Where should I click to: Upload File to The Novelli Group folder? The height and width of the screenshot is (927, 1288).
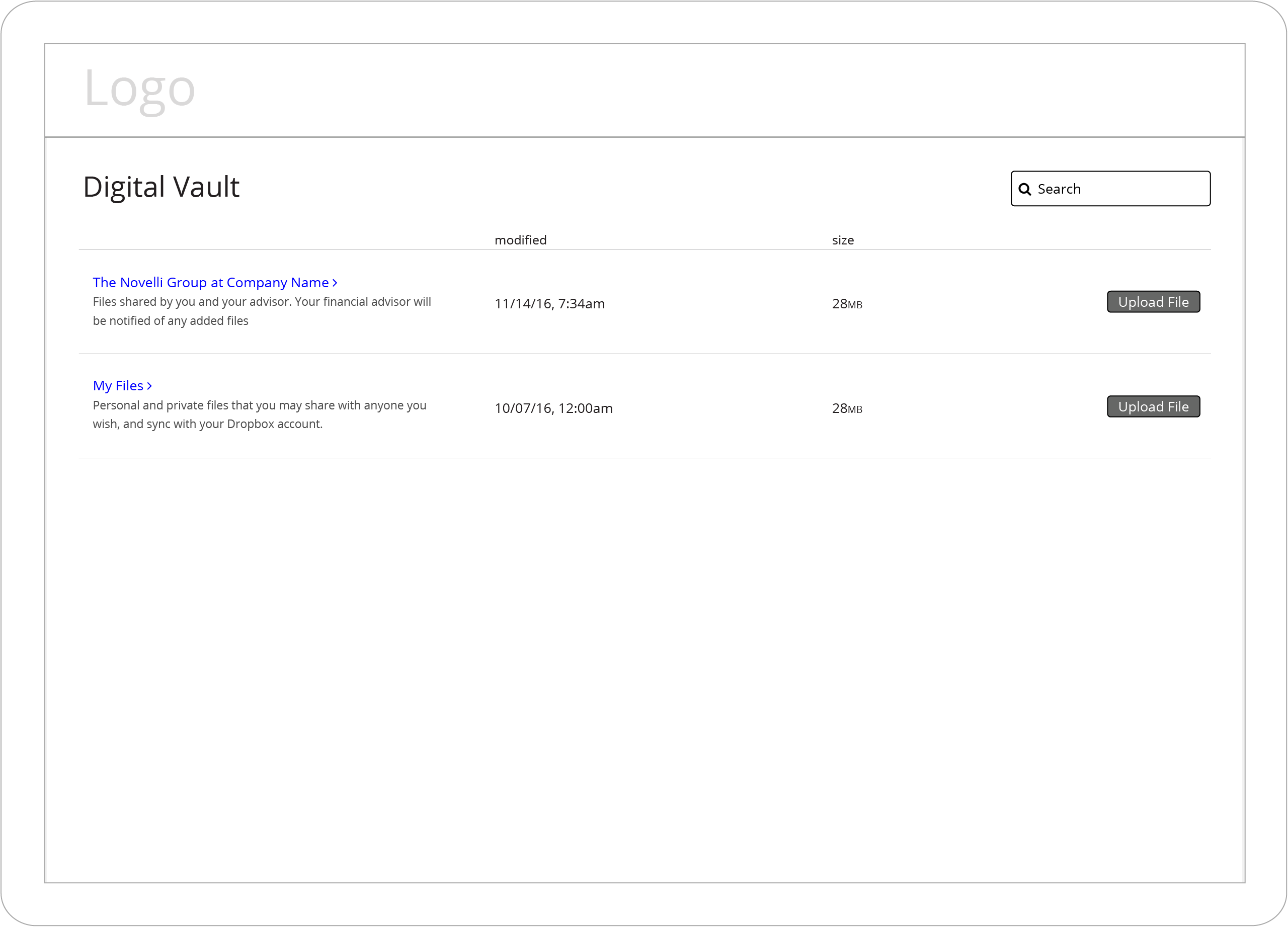click(1153, 302)
